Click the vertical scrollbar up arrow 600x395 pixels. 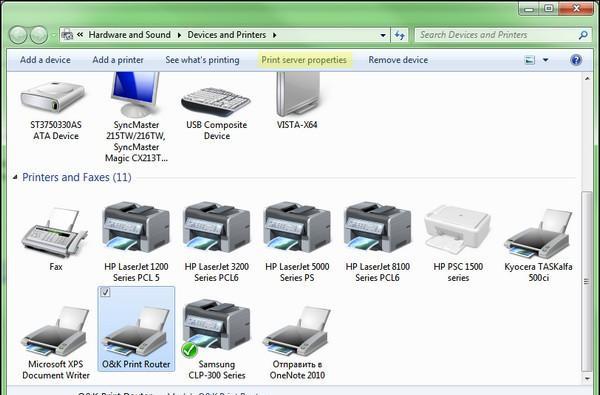coord(587,78)
